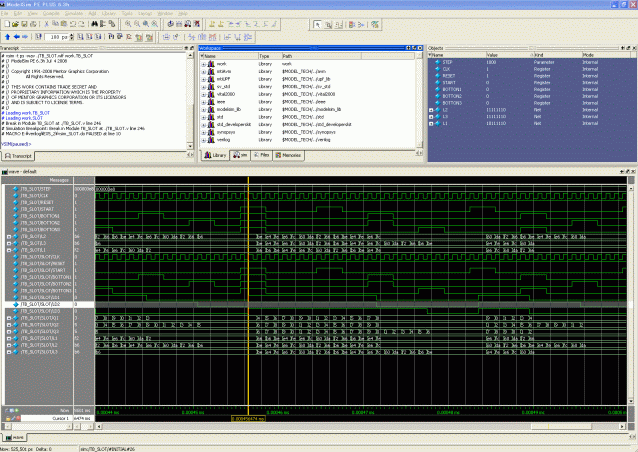638x452 pixels.
Task: Sort Objects by Value column header
Action: [x=509, y=55]
